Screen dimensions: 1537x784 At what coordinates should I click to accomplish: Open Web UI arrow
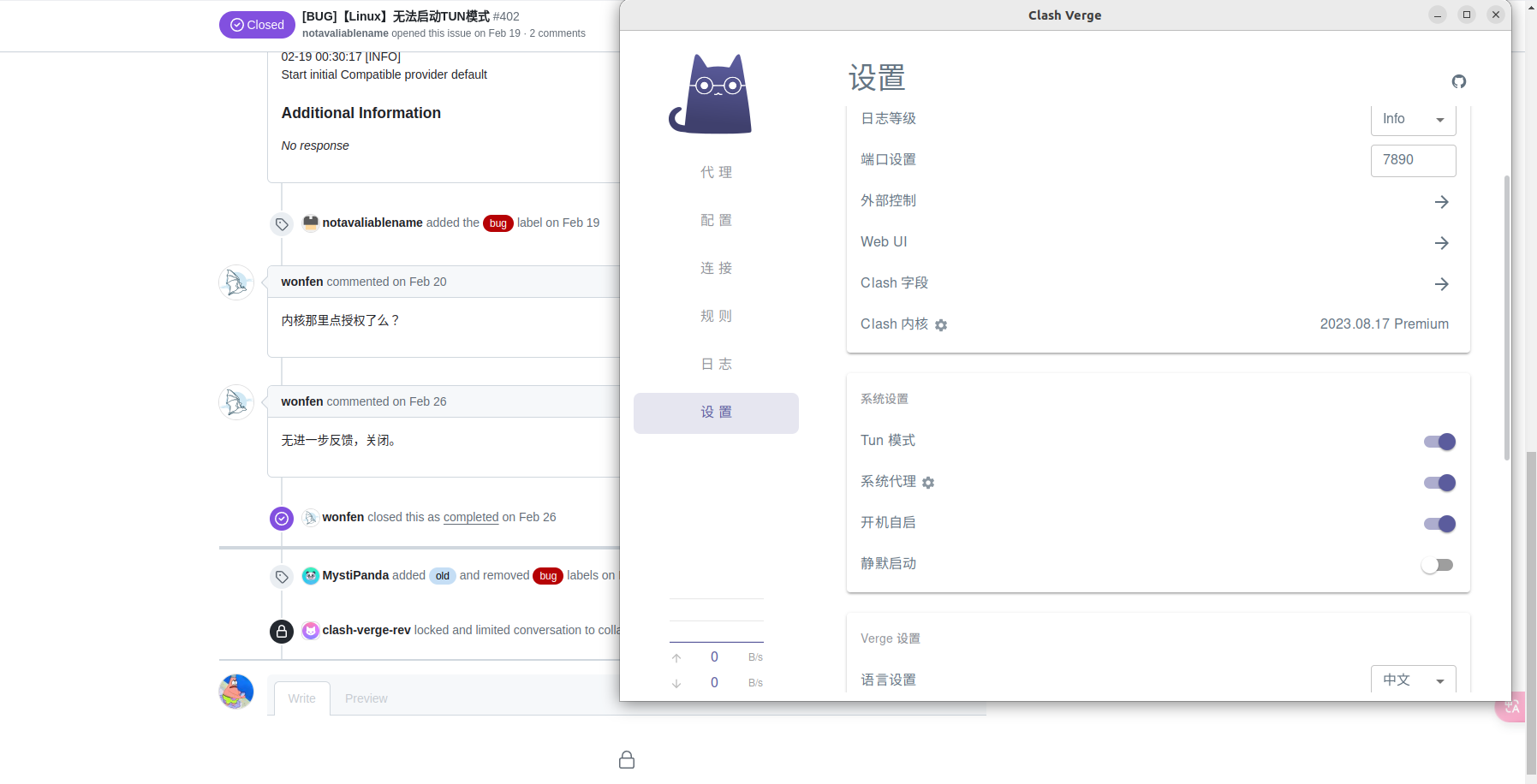pos(1442,243)
